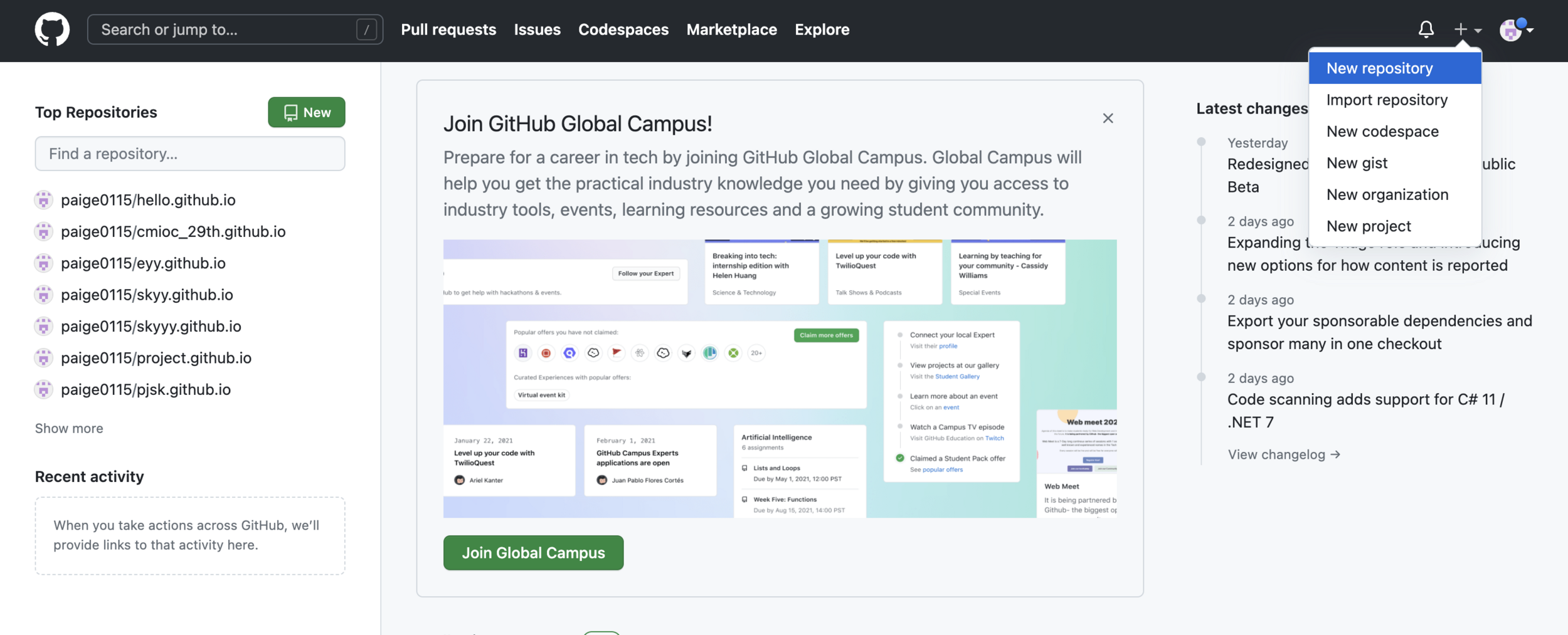Click the slash shortcut key icon
The image size is (1568, 635).
[x=366, y=29]
